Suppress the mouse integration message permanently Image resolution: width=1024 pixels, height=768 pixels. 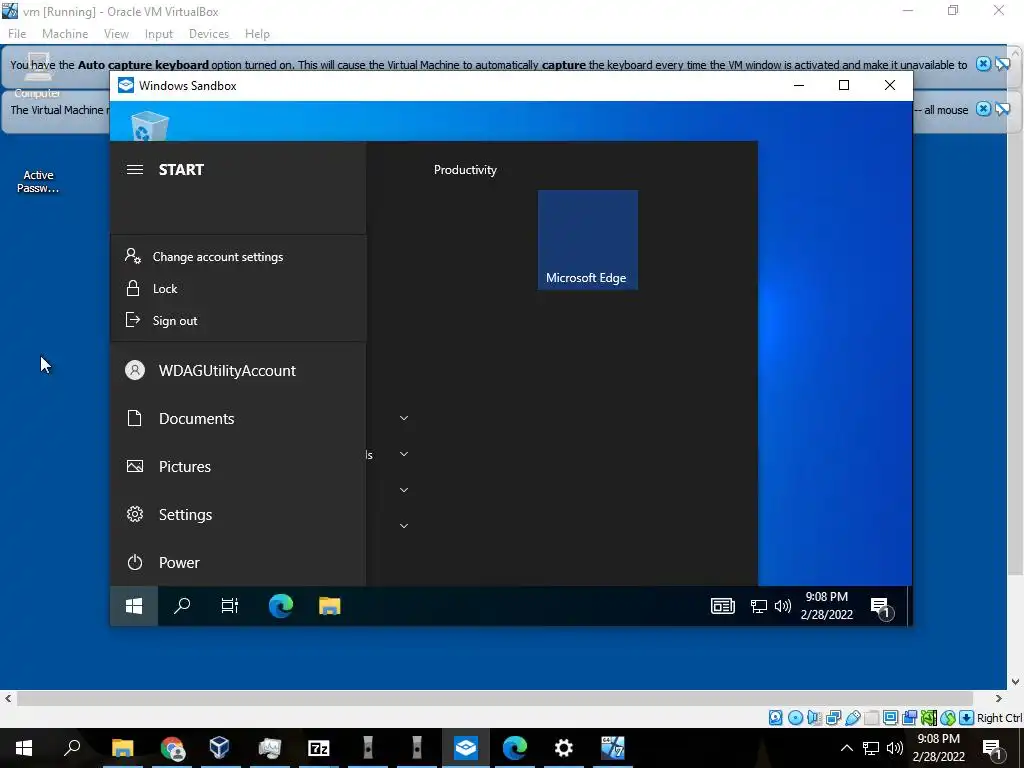[1003, 109]
